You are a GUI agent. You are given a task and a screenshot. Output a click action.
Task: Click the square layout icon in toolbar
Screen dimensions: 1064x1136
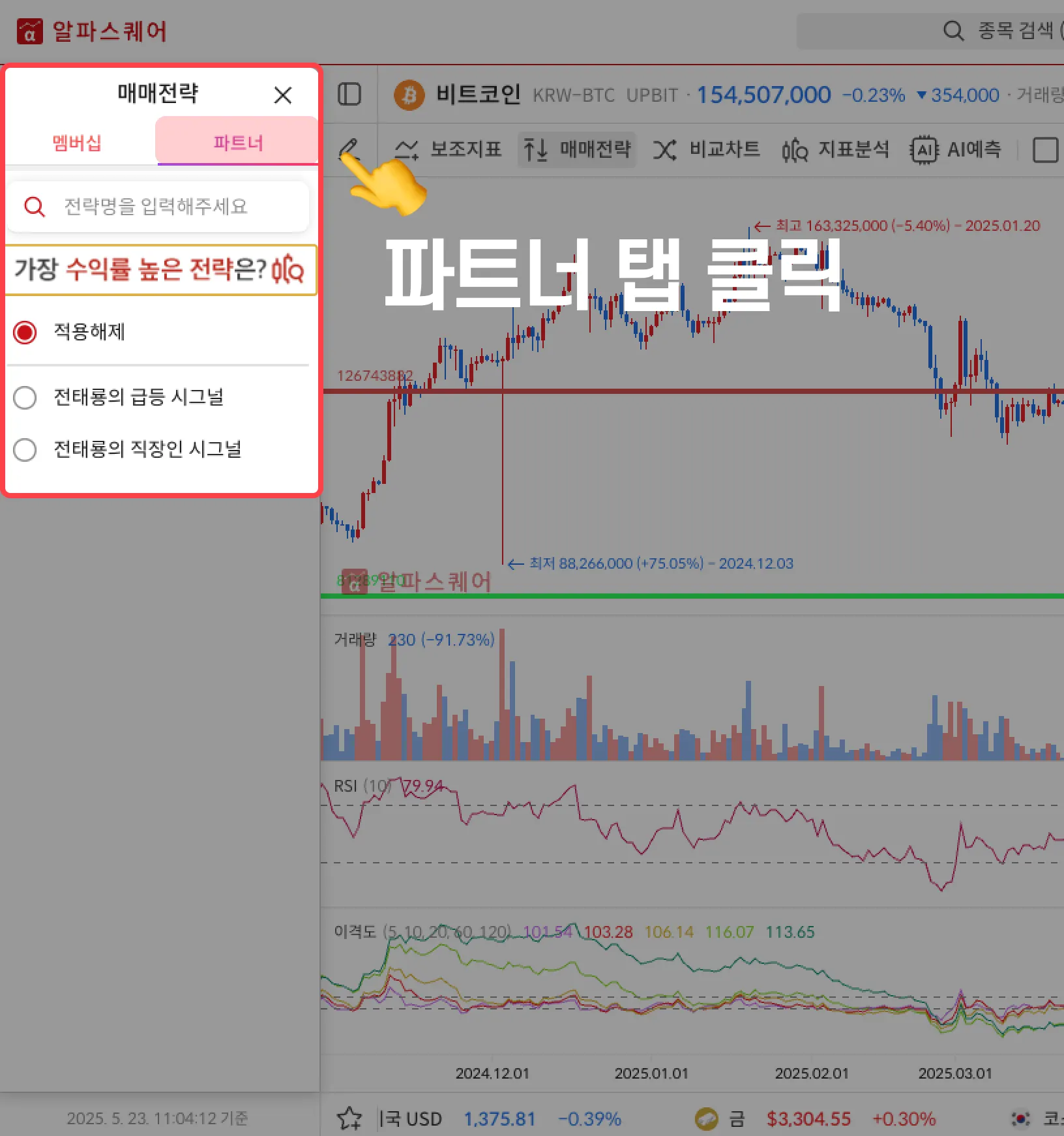1046,149
